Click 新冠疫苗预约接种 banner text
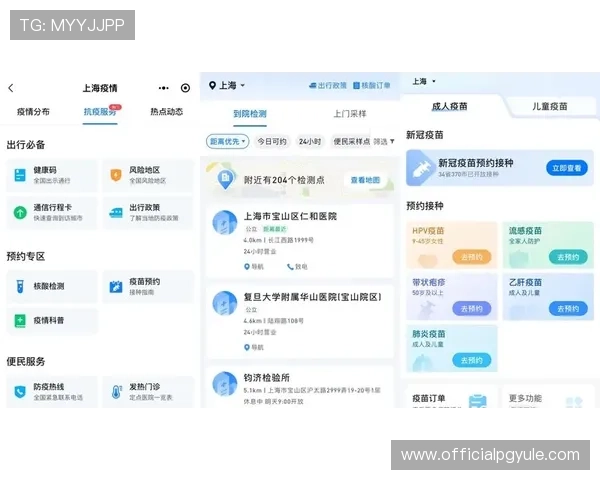Image resolution: width=600 pixels, height=480 pixels. 476,163
